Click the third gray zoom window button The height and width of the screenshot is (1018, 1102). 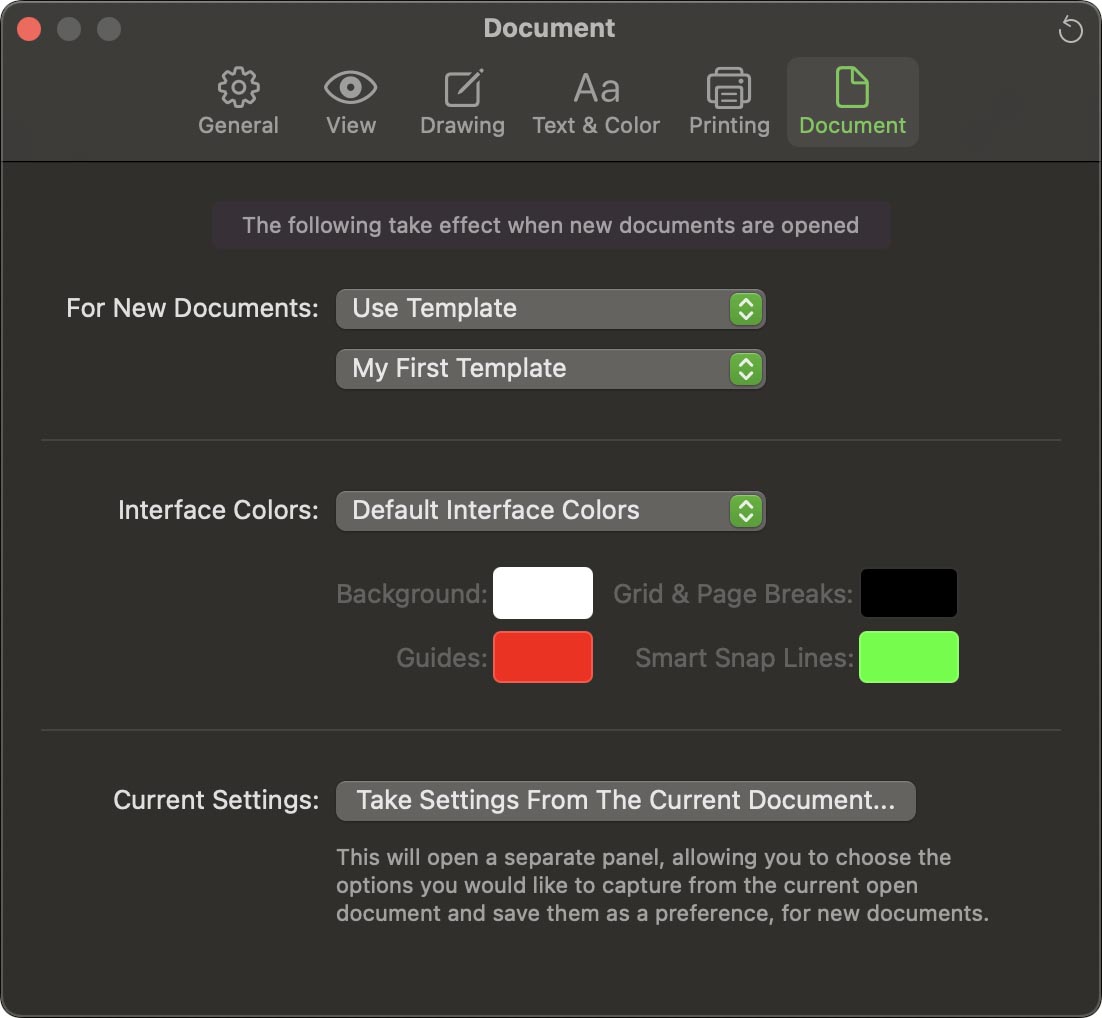tap(108, 29)
